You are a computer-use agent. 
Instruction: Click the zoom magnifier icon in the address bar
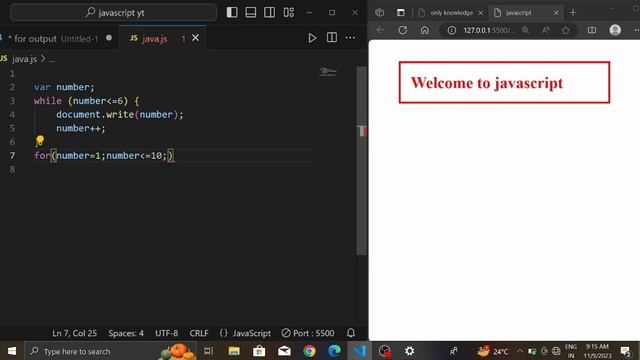(x=525, y=30)
